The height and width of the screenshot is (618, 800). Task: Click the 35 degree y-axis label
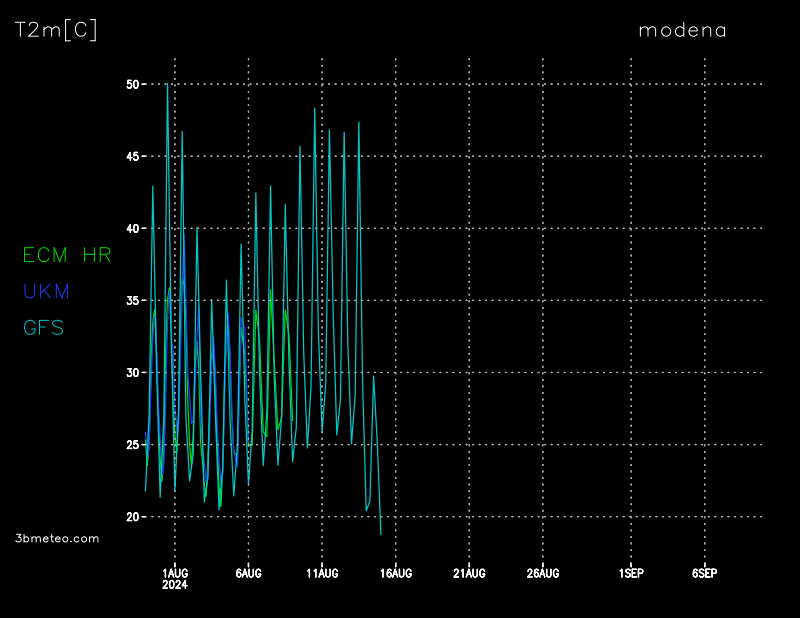(x=132, y=300)
